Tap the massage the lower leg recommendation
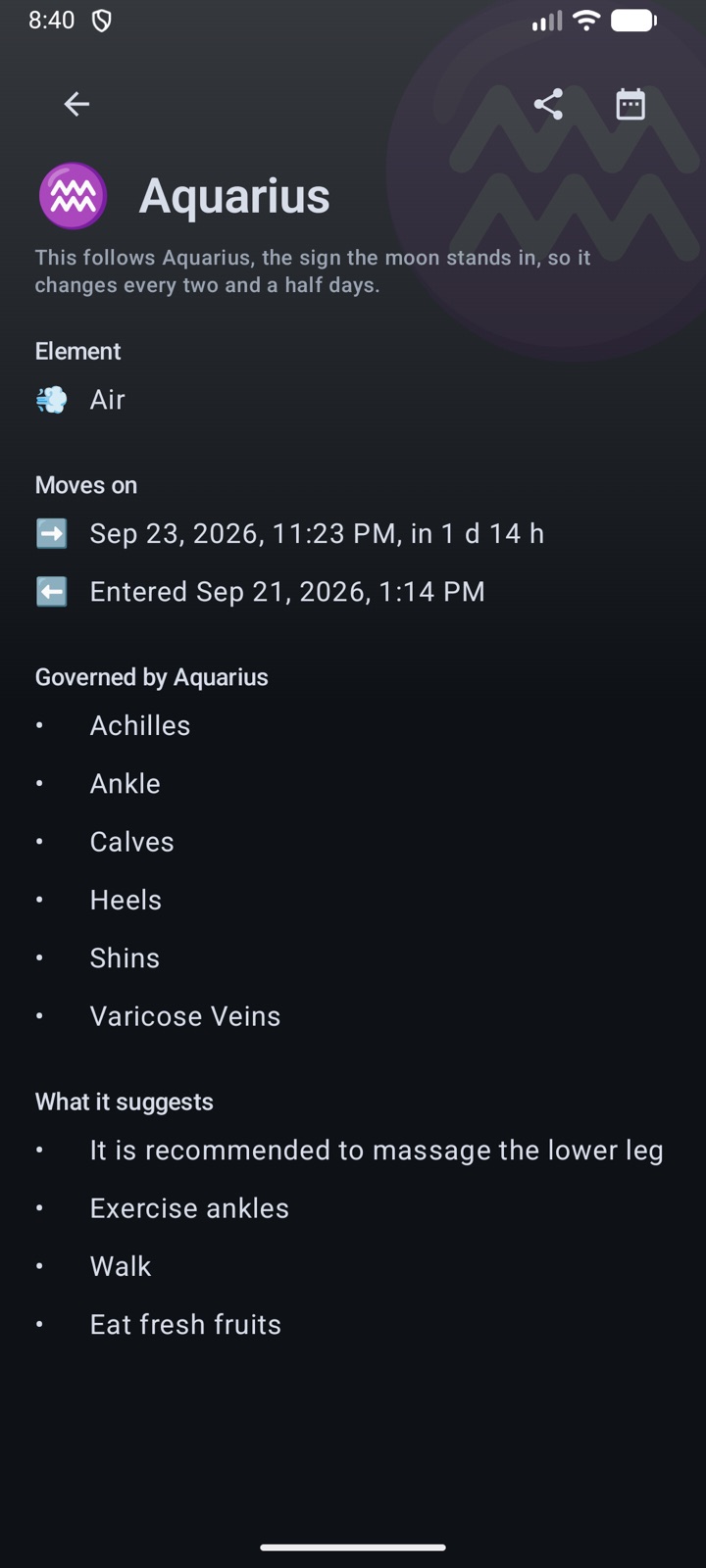Screen dimensions: 706x1568 377,1151
